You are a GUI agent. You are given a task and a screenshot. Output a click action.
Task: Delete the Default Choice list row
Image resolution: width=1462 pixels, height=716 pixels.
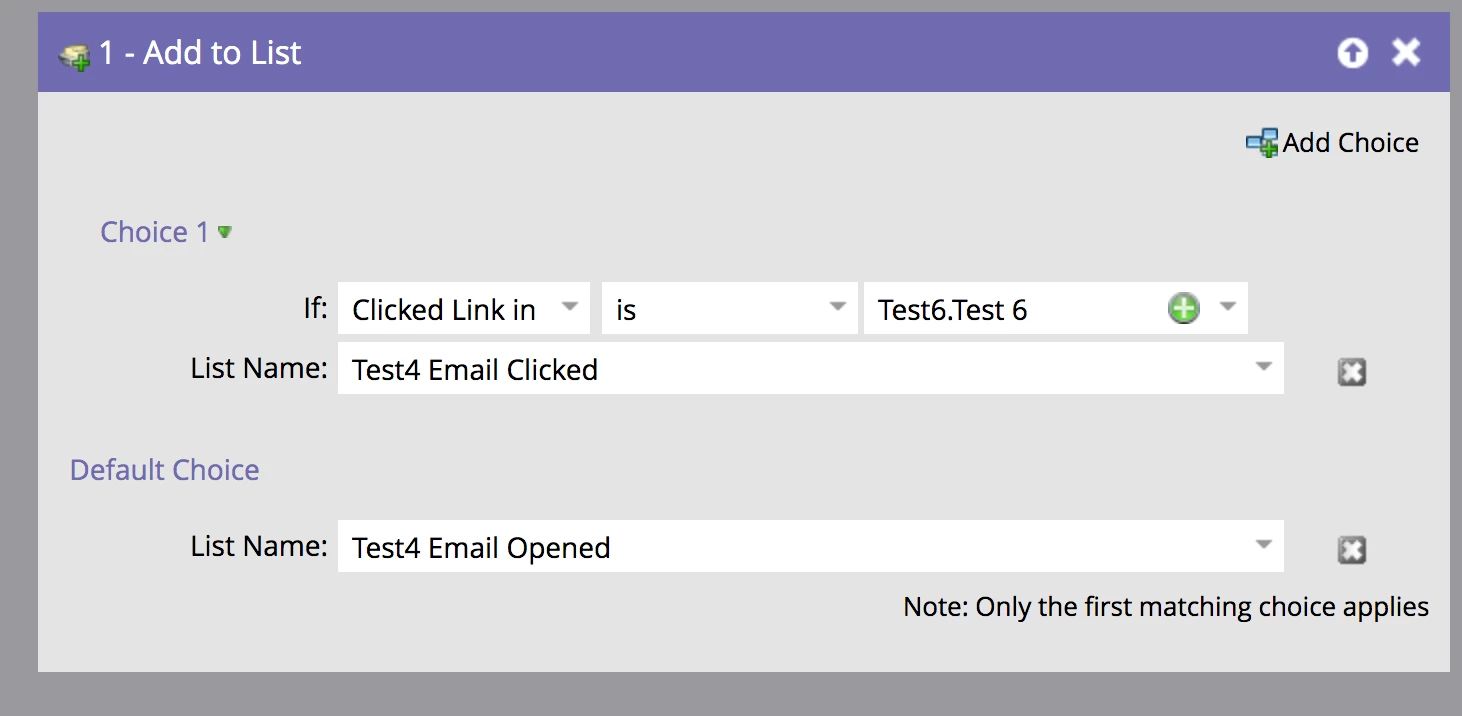coord(1351,549)
